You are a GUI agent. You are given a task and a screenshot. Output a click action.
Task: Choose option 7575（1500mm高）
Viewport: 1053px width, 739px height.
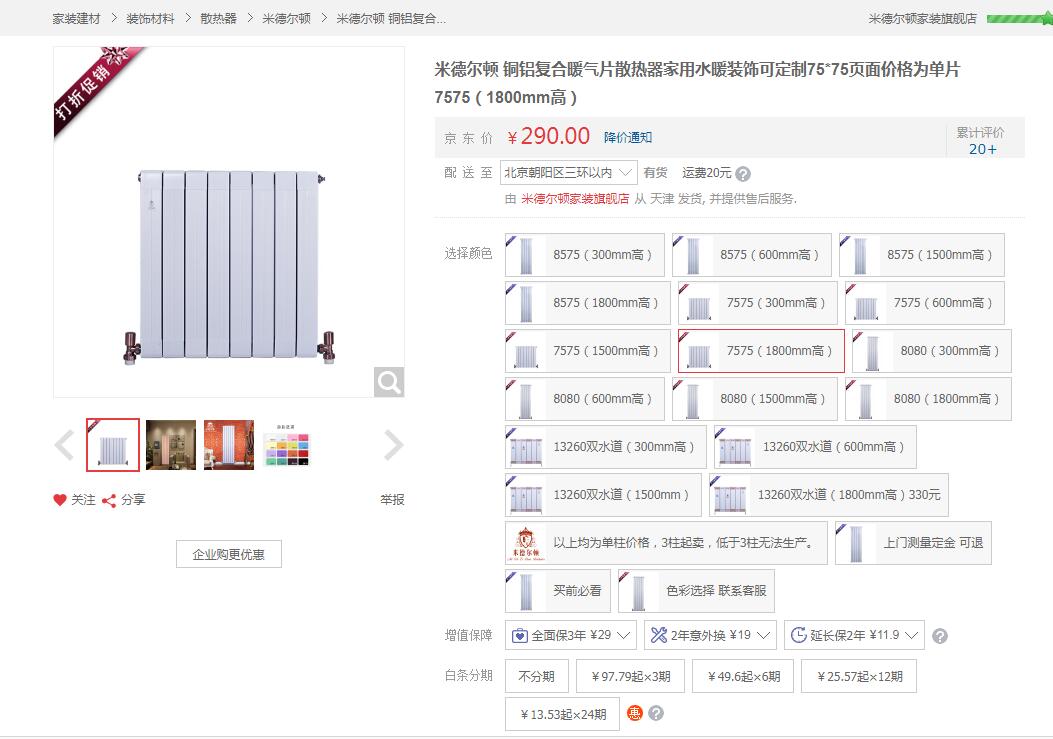(588, 351)
